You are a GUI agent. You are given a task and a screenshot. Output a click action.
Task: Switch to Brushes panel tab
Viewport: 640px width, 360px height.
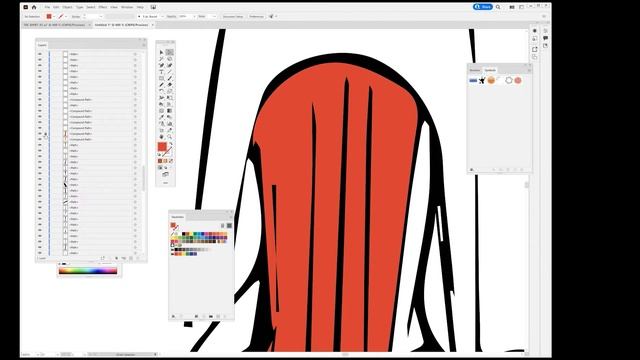click(x=475, y=70)
